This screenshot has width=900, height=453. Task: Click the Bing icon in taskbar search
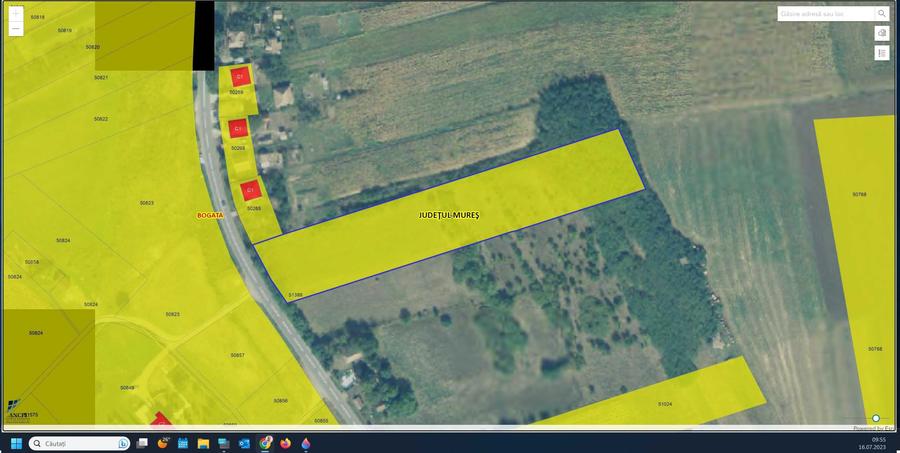[123, 443]
